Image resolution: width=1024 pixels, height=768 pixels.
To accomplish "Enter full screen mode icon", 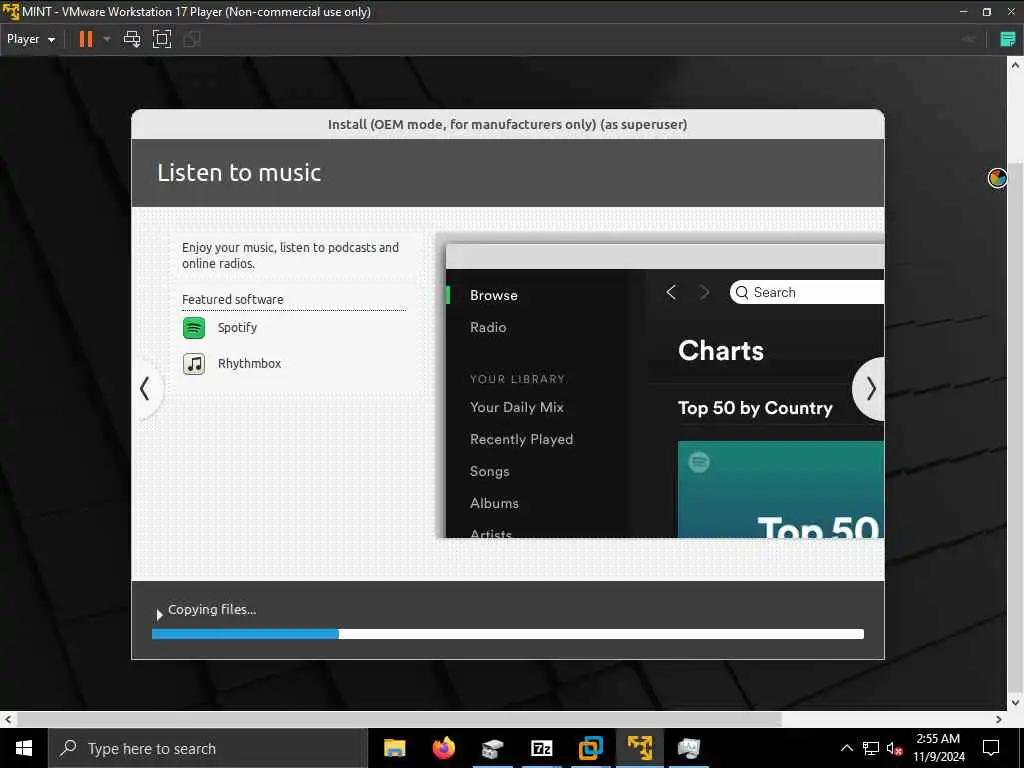I will pos(161,39).
